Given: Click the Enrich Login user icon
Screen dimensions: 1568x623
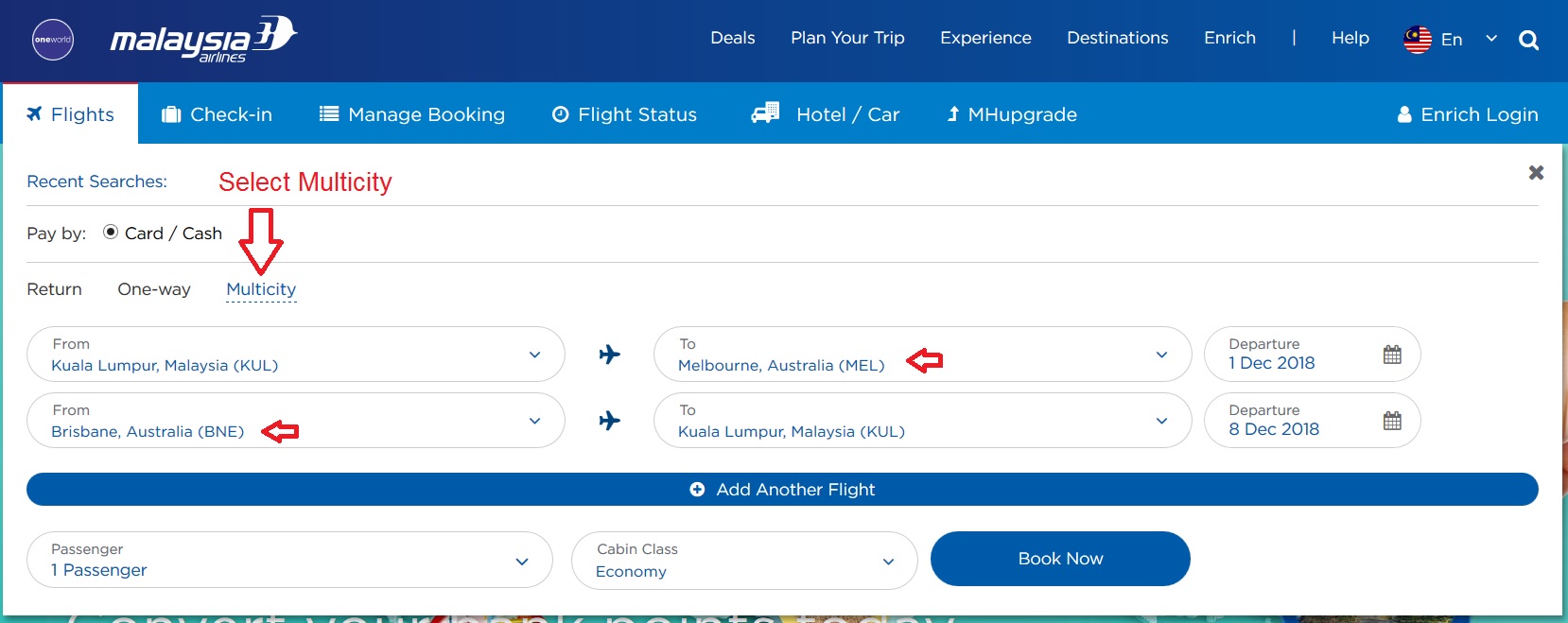Looking at the screenshot, I should coord(1404,114).
